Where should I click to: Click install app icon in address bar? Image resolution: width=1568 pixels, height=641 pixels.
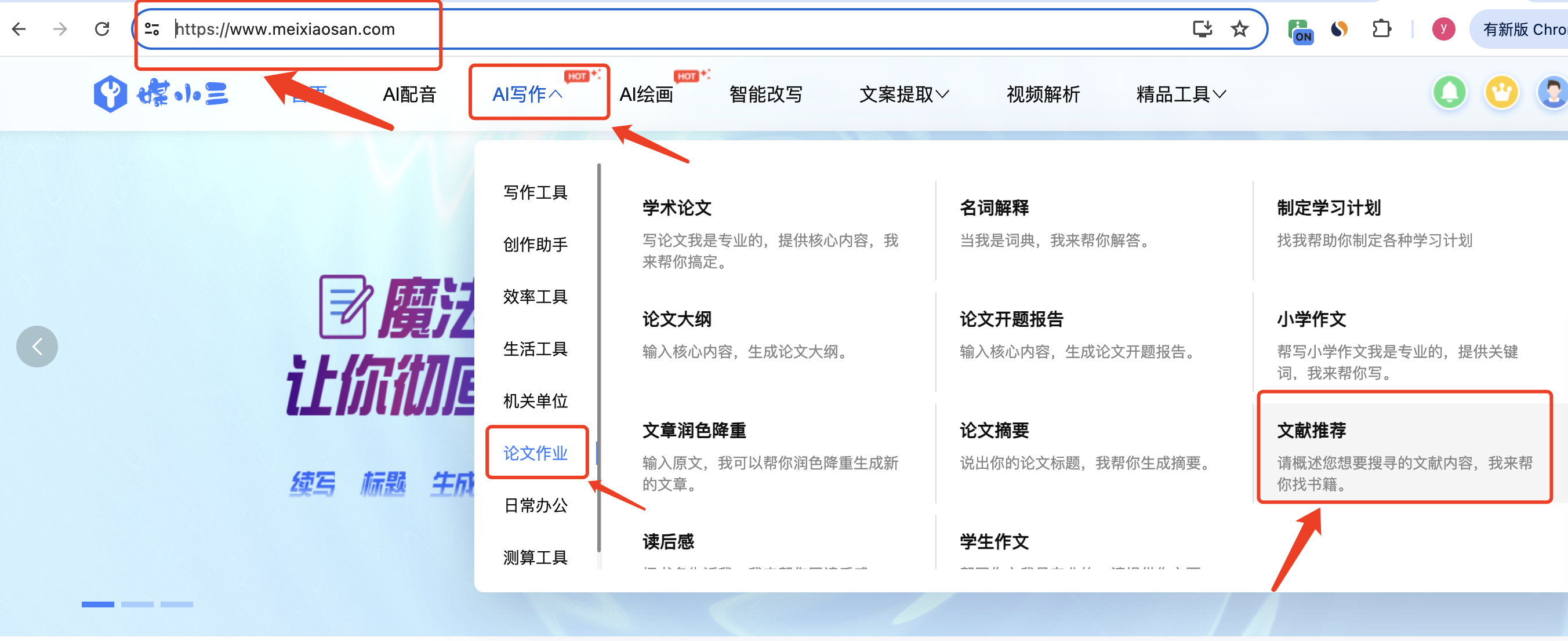[x=1202, y=28]
